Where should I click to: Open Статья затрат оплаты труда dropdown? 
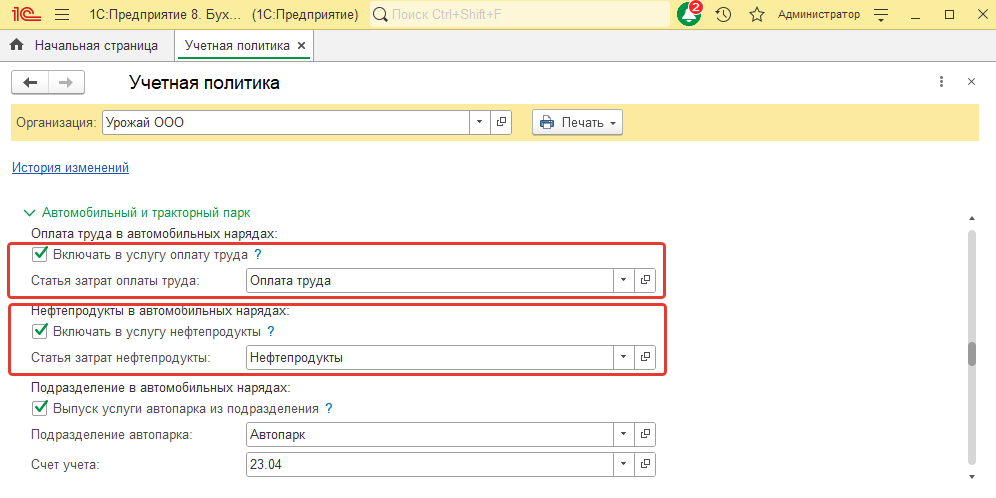[x=624, y=281]
